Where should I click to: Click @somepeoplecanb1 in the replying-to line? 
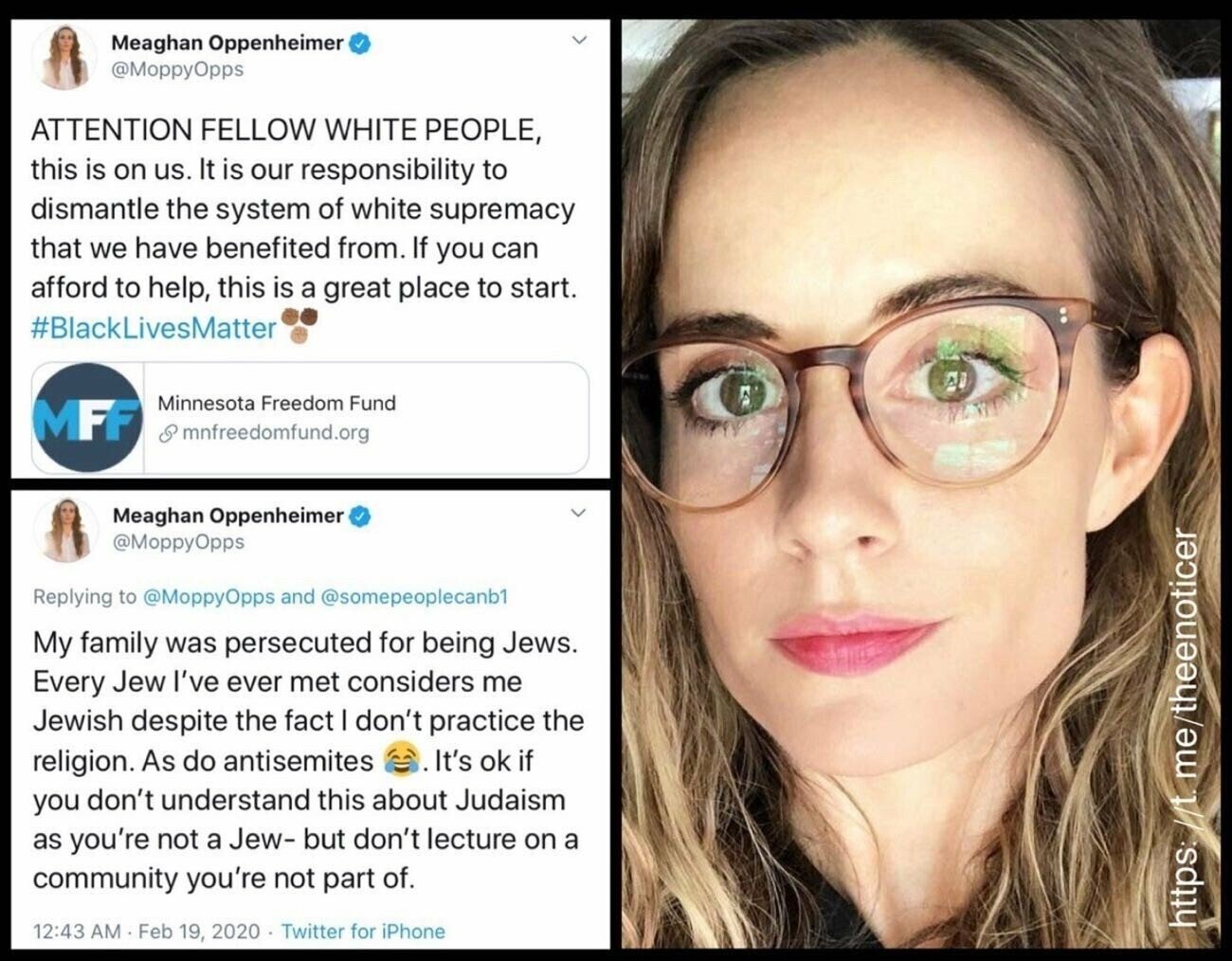pyautogui.click(x=415, y=596)
